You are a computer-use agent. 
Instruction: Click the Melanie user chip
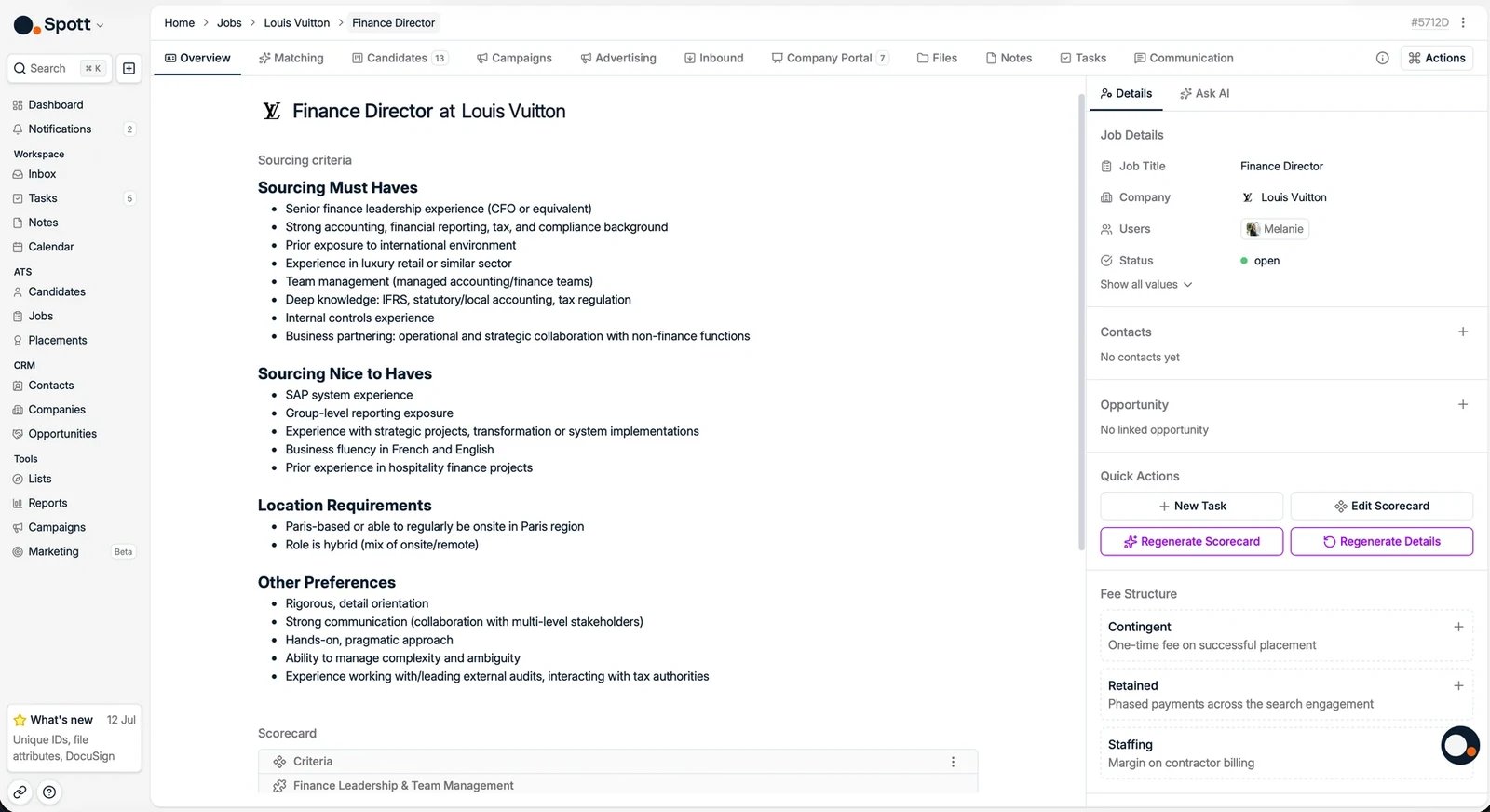click(x=1275, y=229)
